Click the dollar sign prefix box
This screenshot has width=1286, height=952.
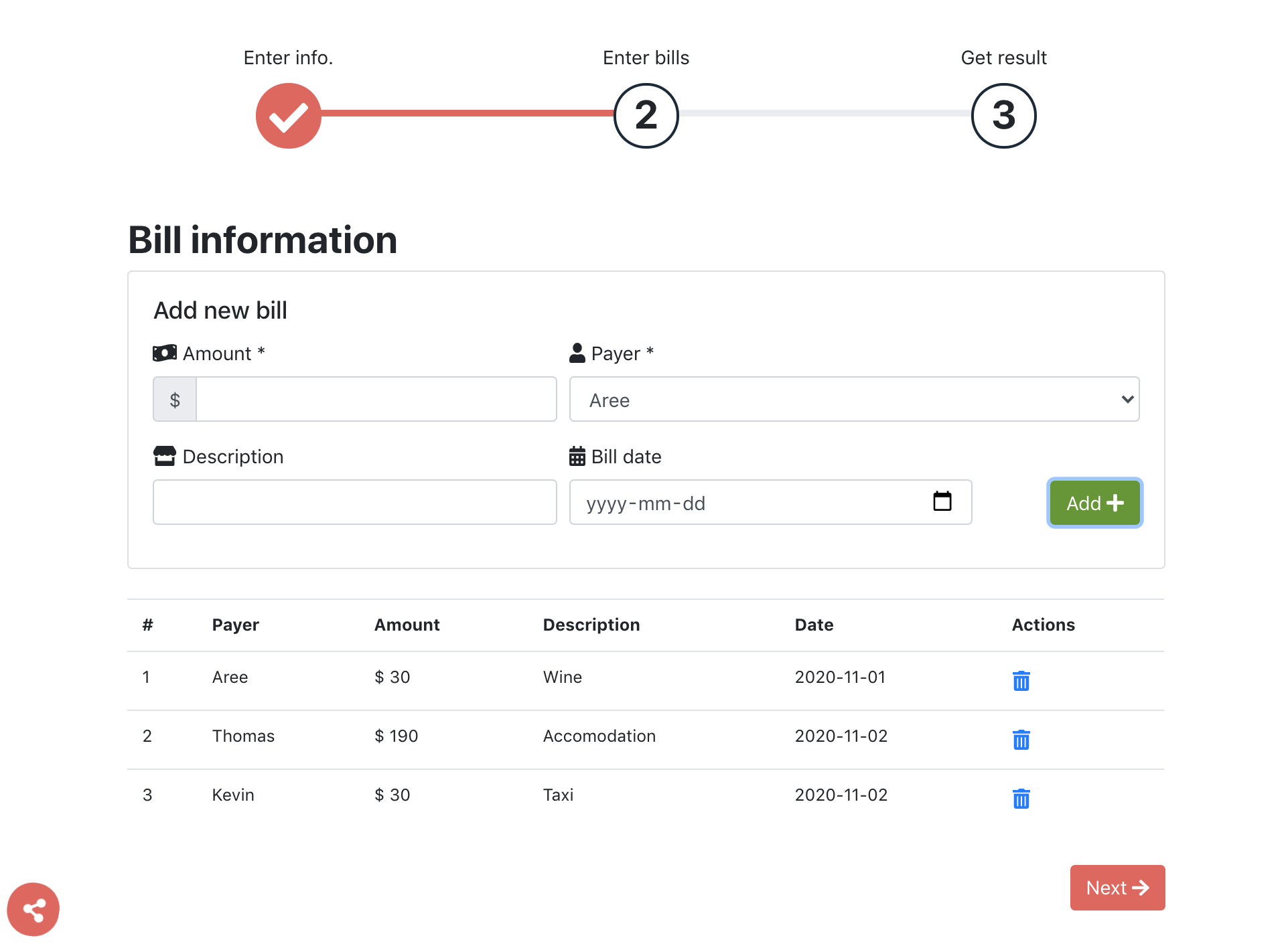175,400
